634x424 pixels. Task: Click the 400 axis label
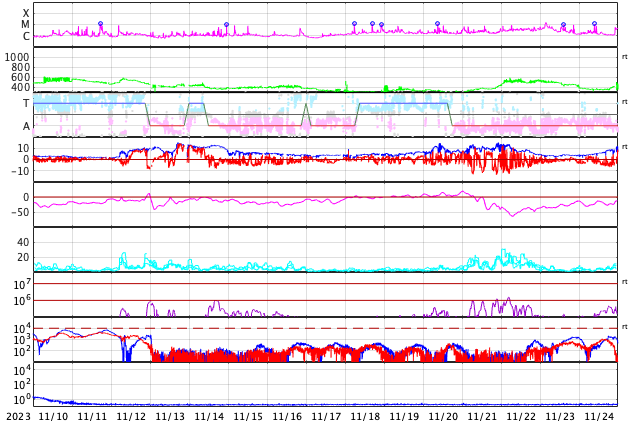[x=20, y=87]
